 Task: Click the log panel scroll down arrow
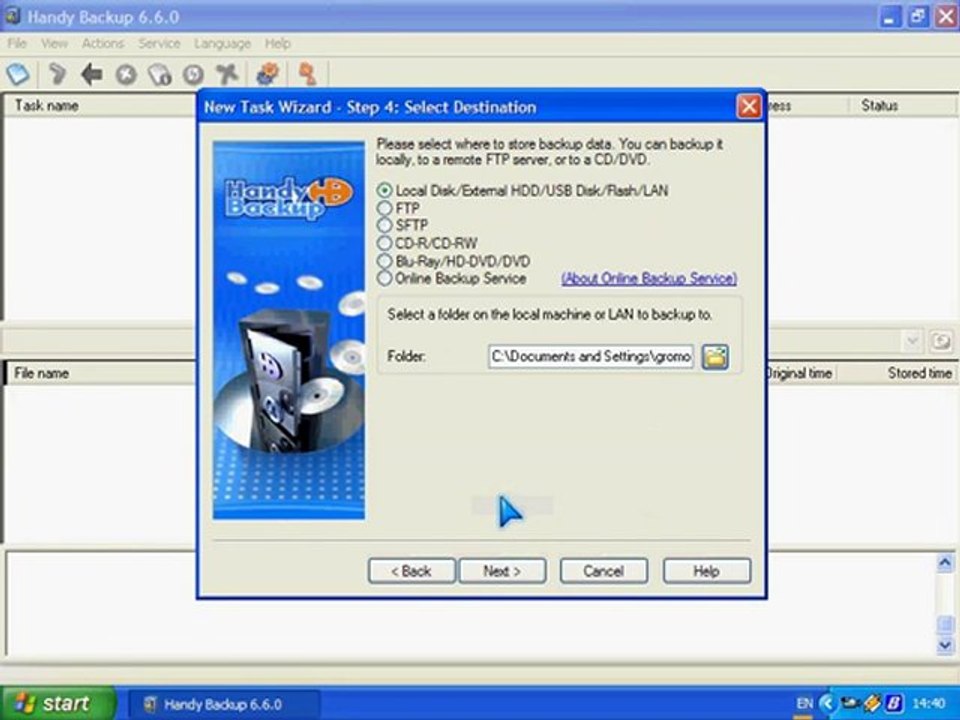pyautogui.click(x=945, y=645)
